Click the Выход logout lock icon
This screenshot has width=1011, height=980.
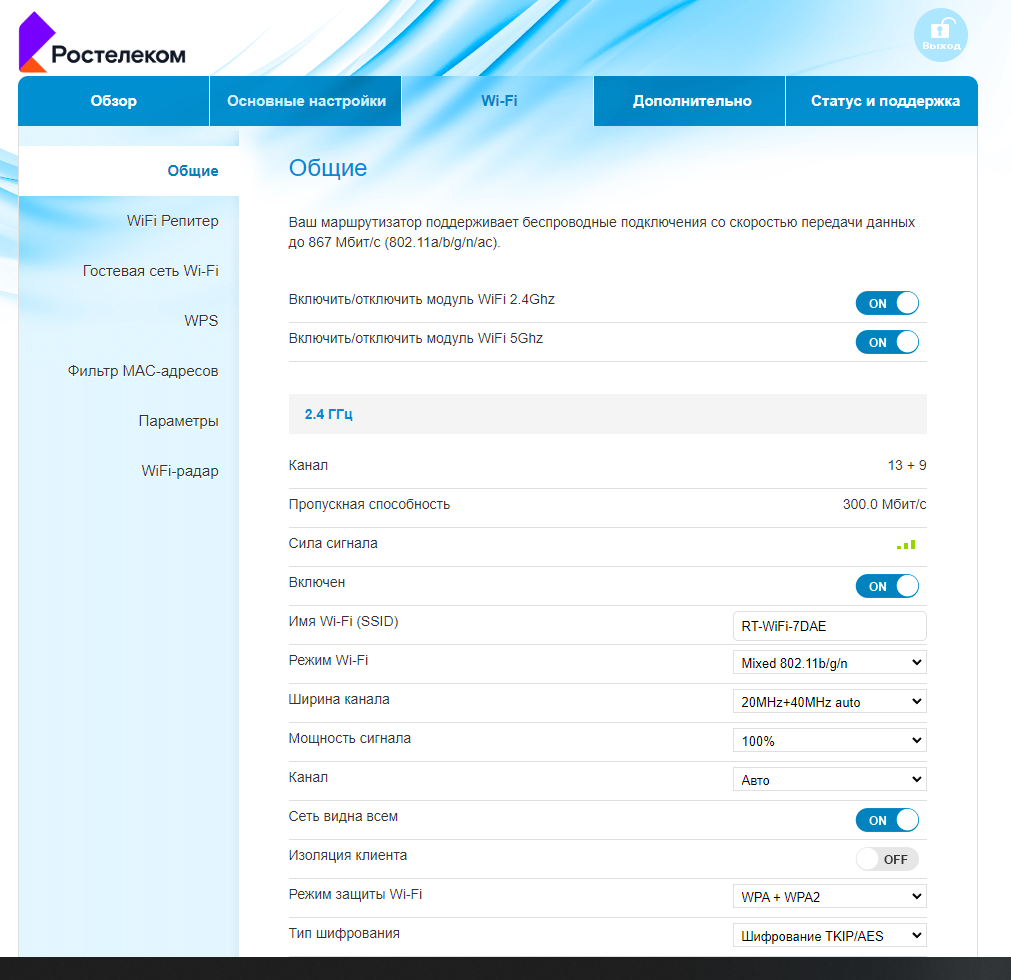click(941, 35)
